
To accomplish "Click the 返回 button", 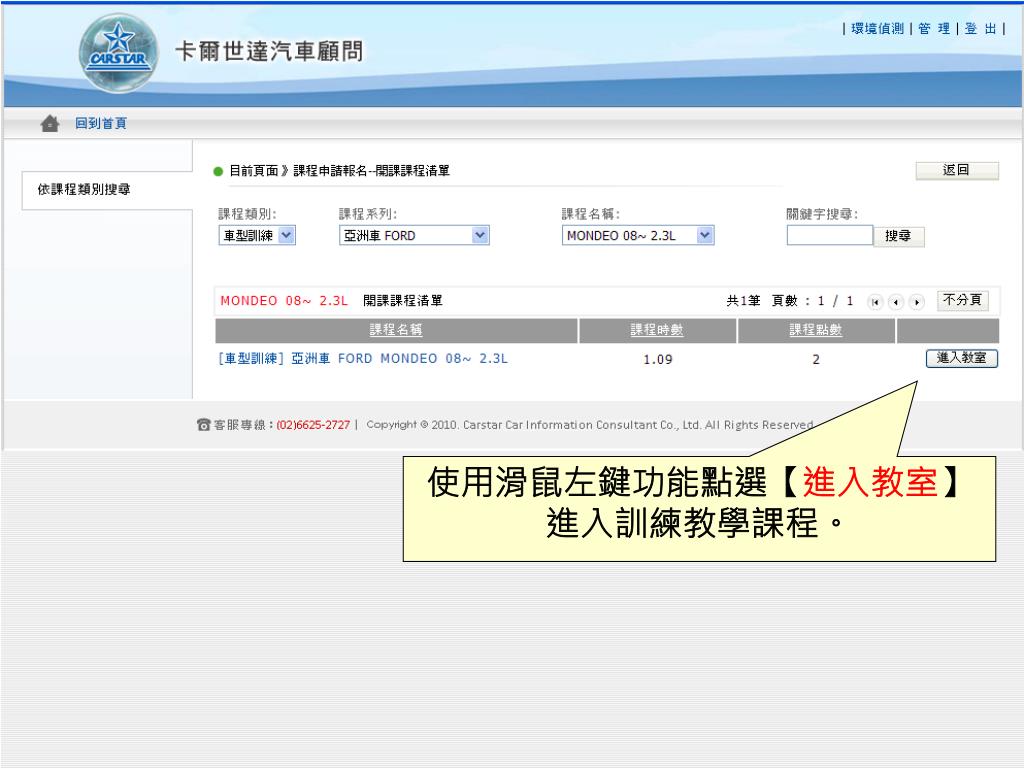I will (957, 170).
